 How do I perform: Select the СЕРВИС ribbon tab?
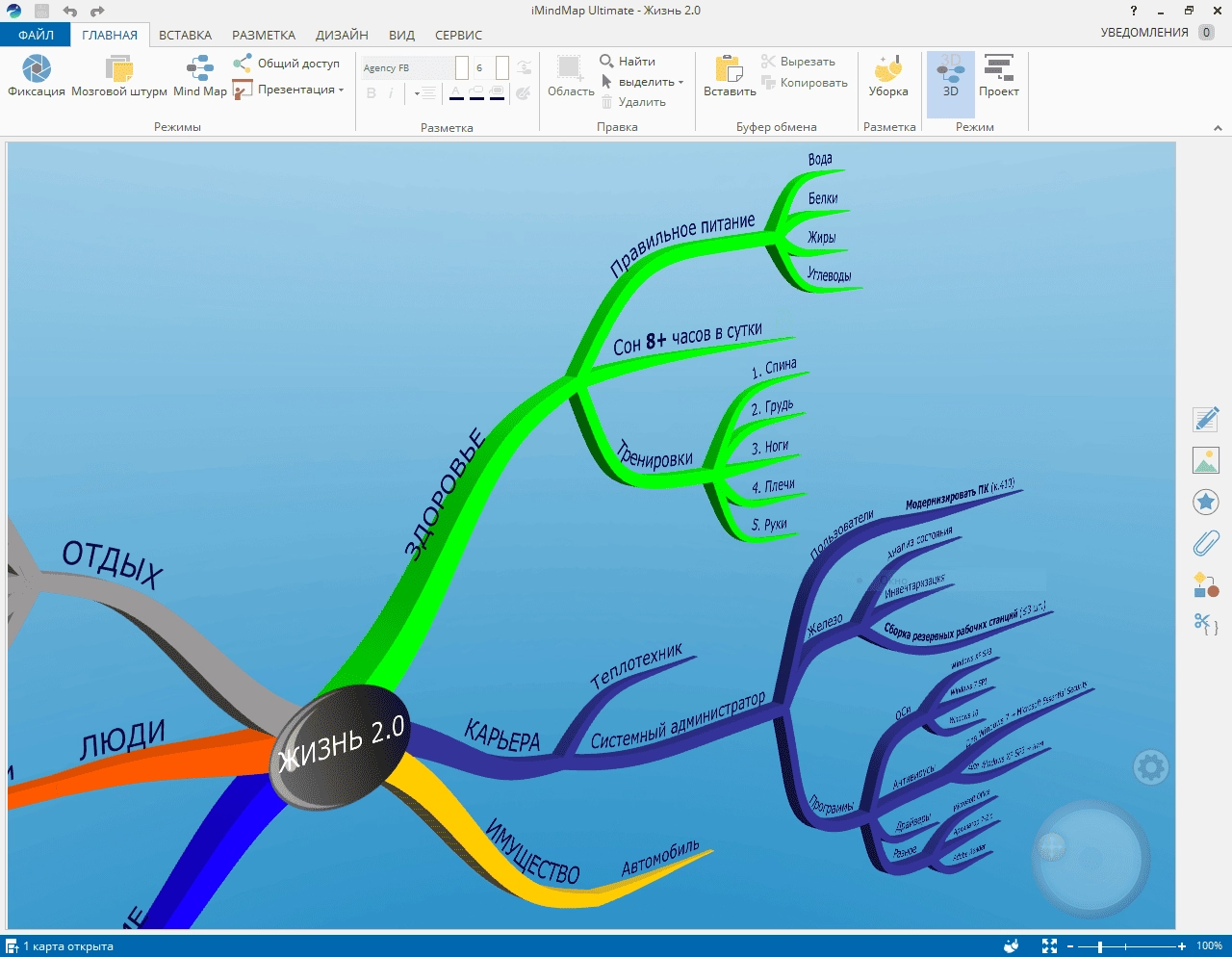point(458,35)
